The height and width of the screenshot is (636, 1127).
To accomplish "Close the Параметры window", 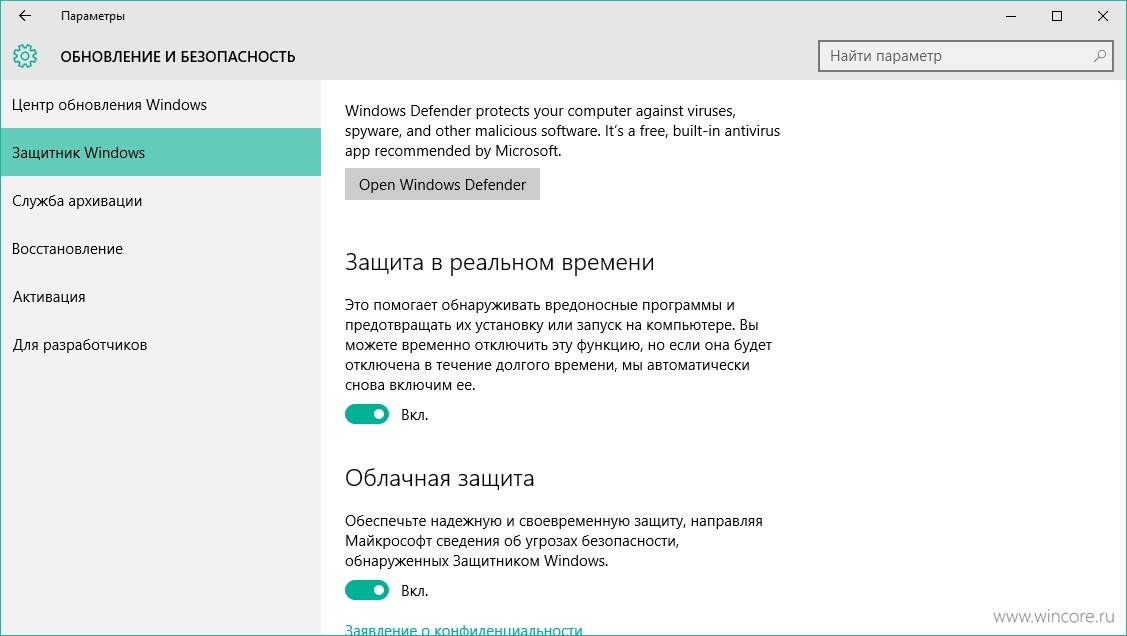I will click(1103, 16).
